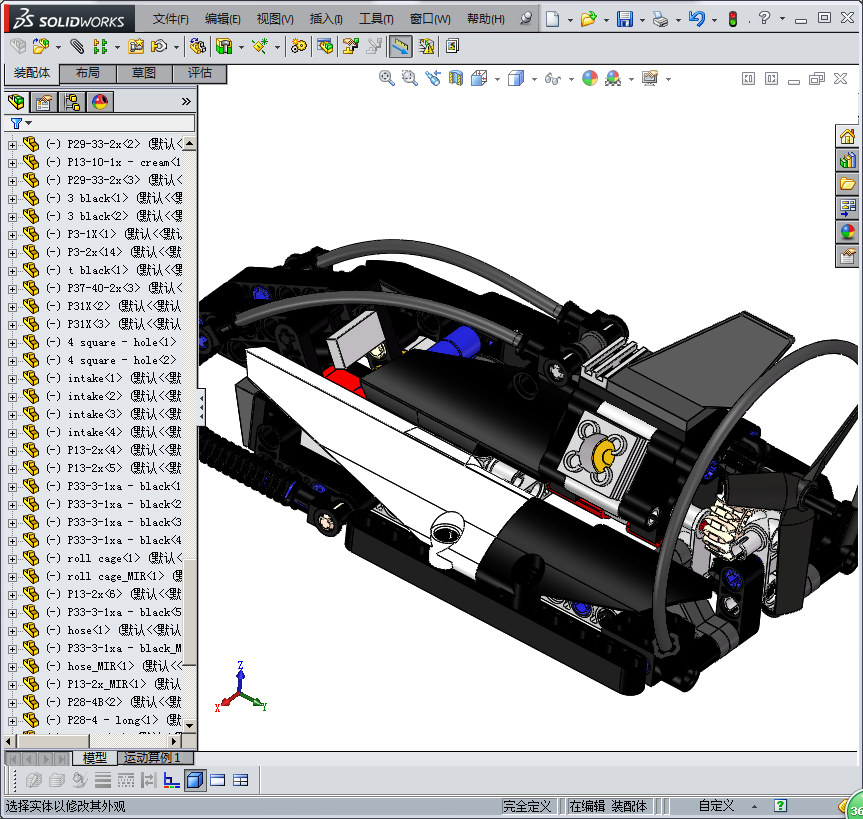Show more manager tabs with chevron
The height and width of the screenshot is (819, 863).
(186, 102)
